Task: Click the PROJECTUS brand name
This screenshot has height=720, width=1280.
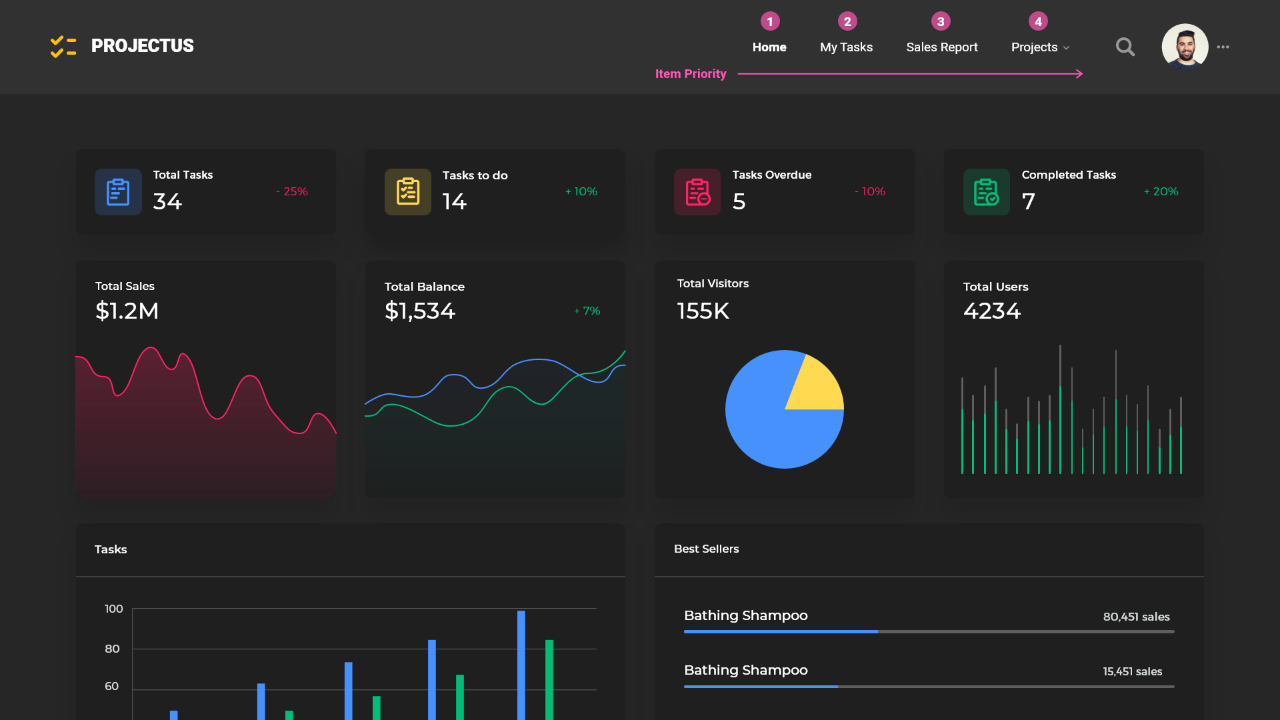Action: 142,46
